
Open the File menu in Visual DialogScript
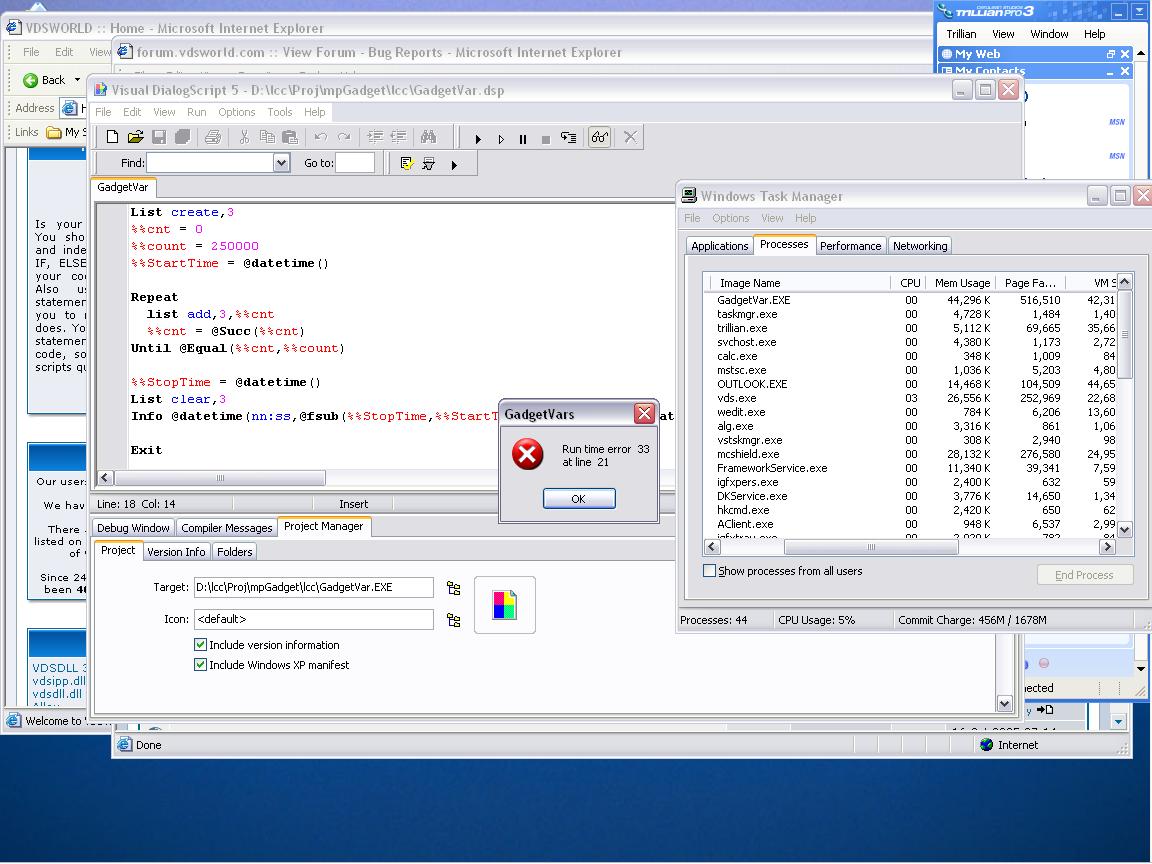[103, 112]
